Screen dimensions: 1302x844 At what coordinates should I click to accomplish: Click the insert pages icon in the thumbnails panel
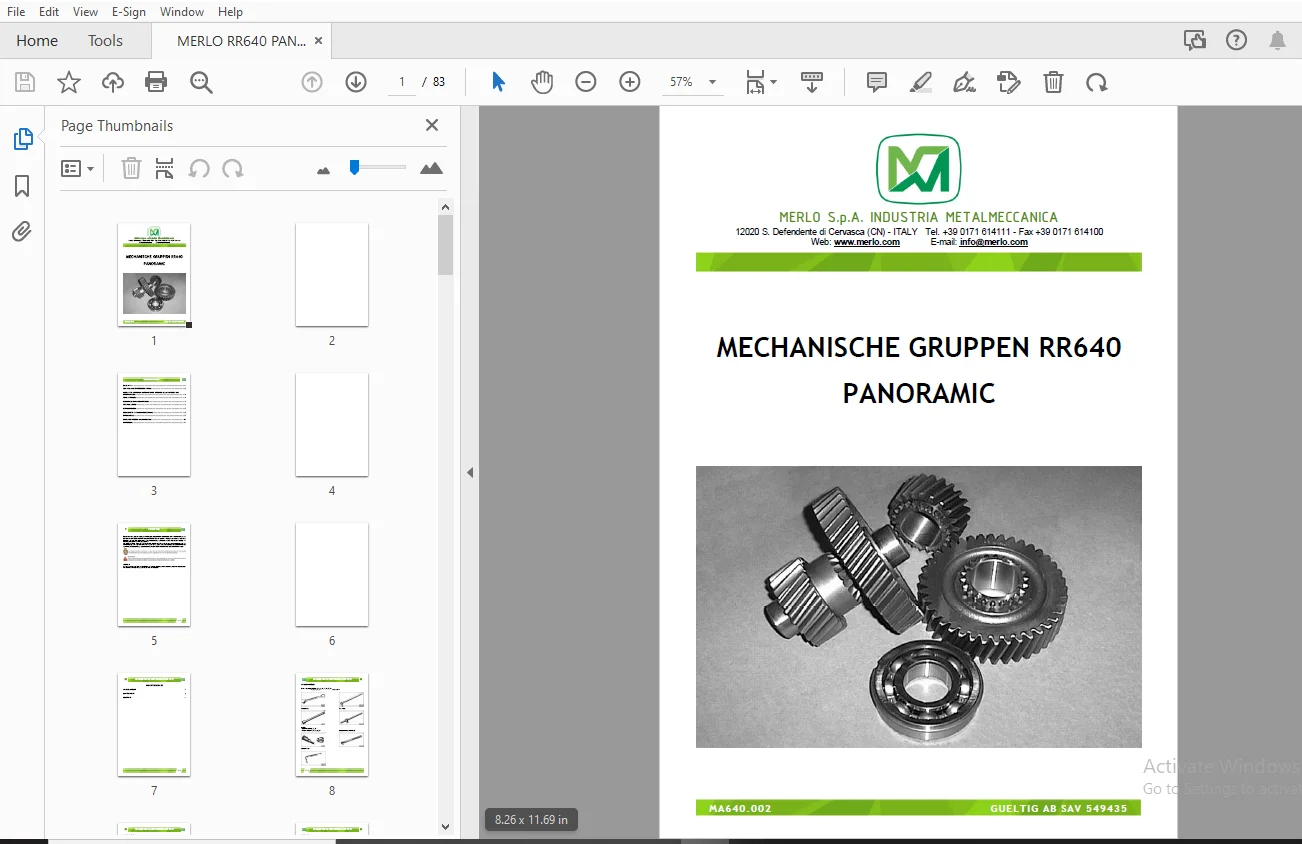165,168
